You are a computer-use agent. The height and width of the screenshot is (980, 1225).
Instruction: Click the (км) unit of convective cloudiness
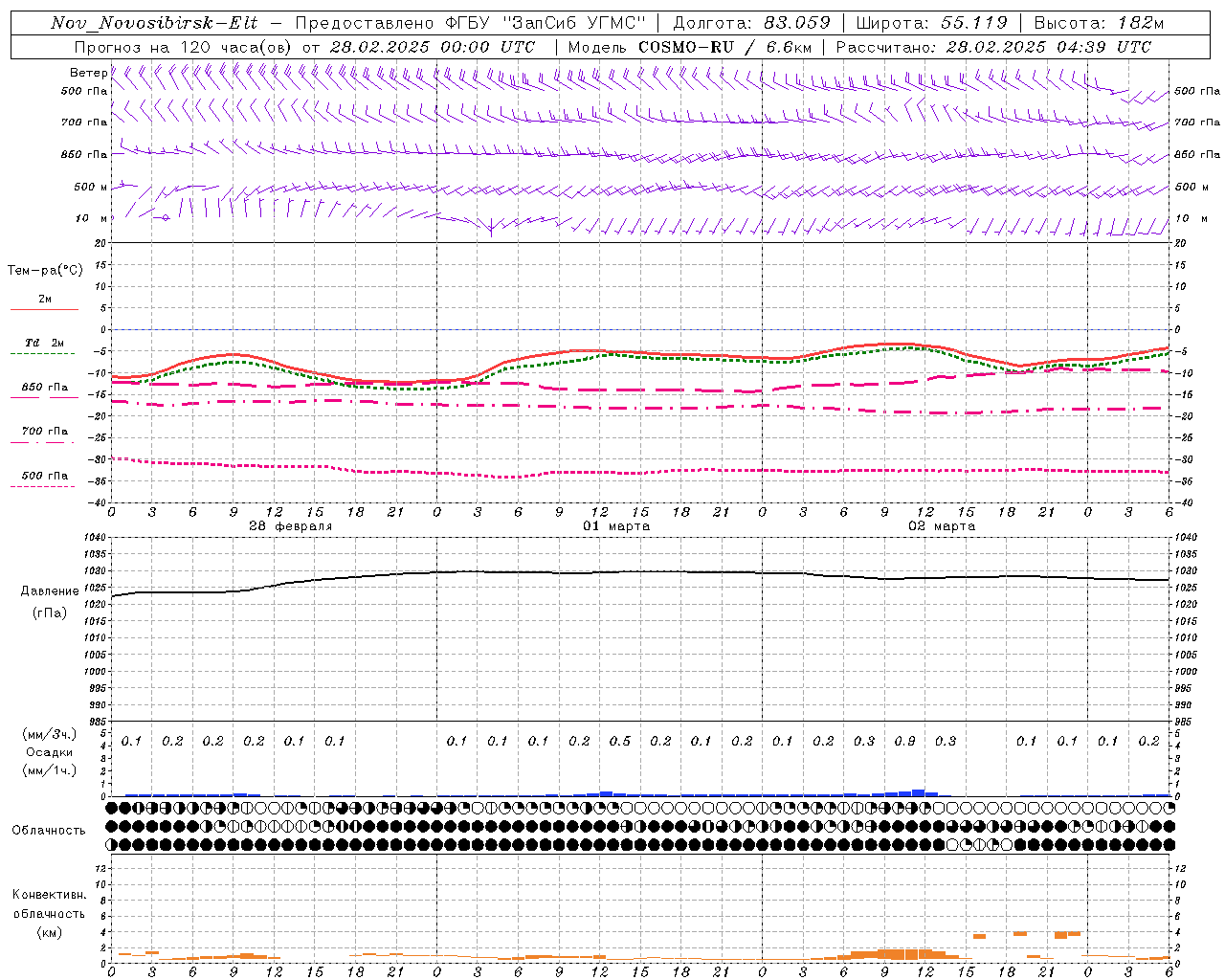tap(50, 932)
